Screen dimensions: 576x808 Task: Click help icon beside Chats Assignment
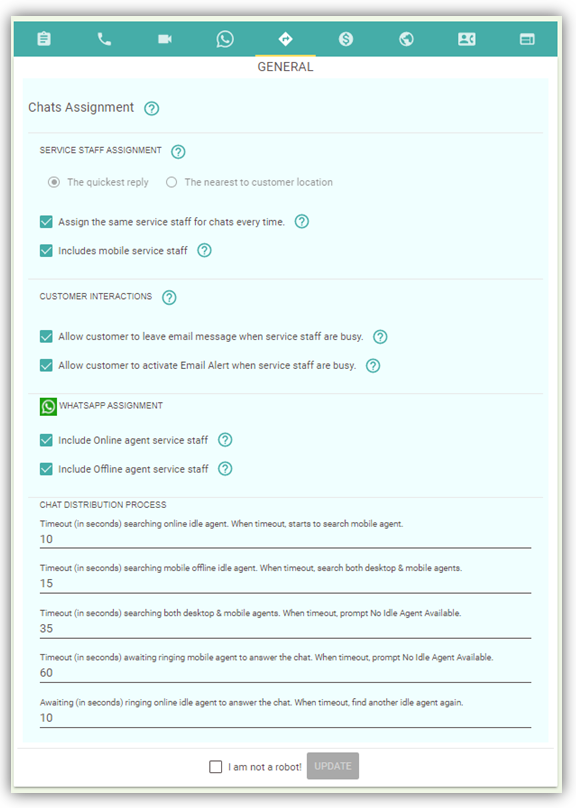[151, 108]
